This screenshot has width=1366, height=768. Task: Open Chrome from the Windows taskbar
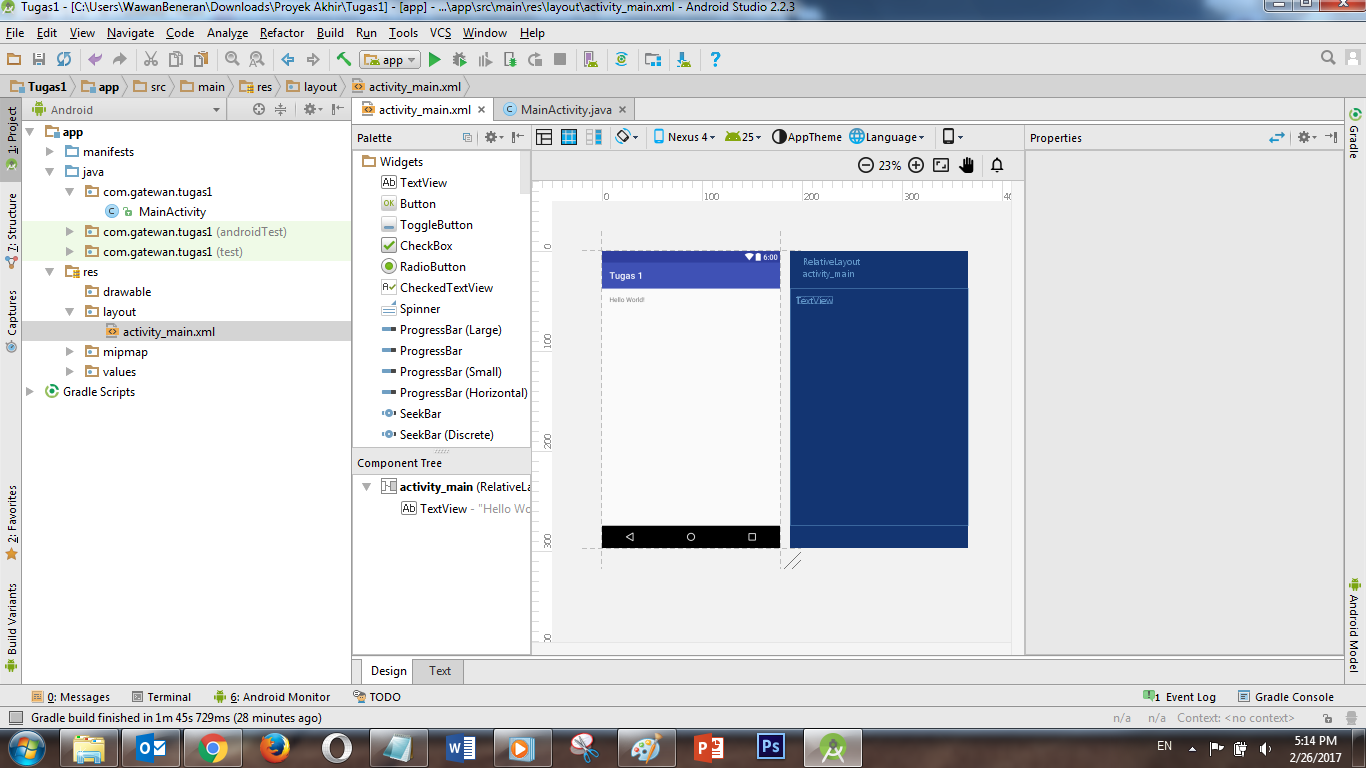211,747
